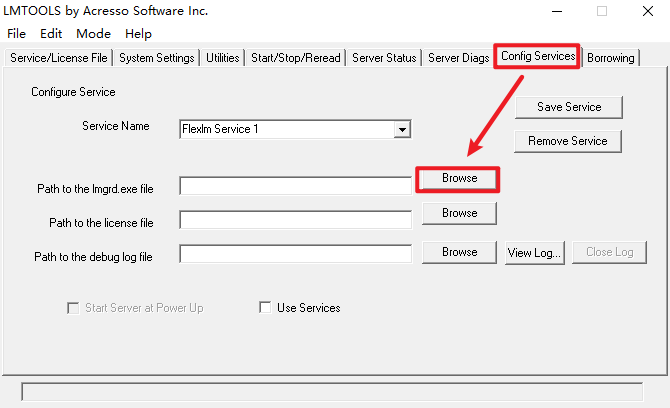Switch to System Settings tab

pos(156,58)
